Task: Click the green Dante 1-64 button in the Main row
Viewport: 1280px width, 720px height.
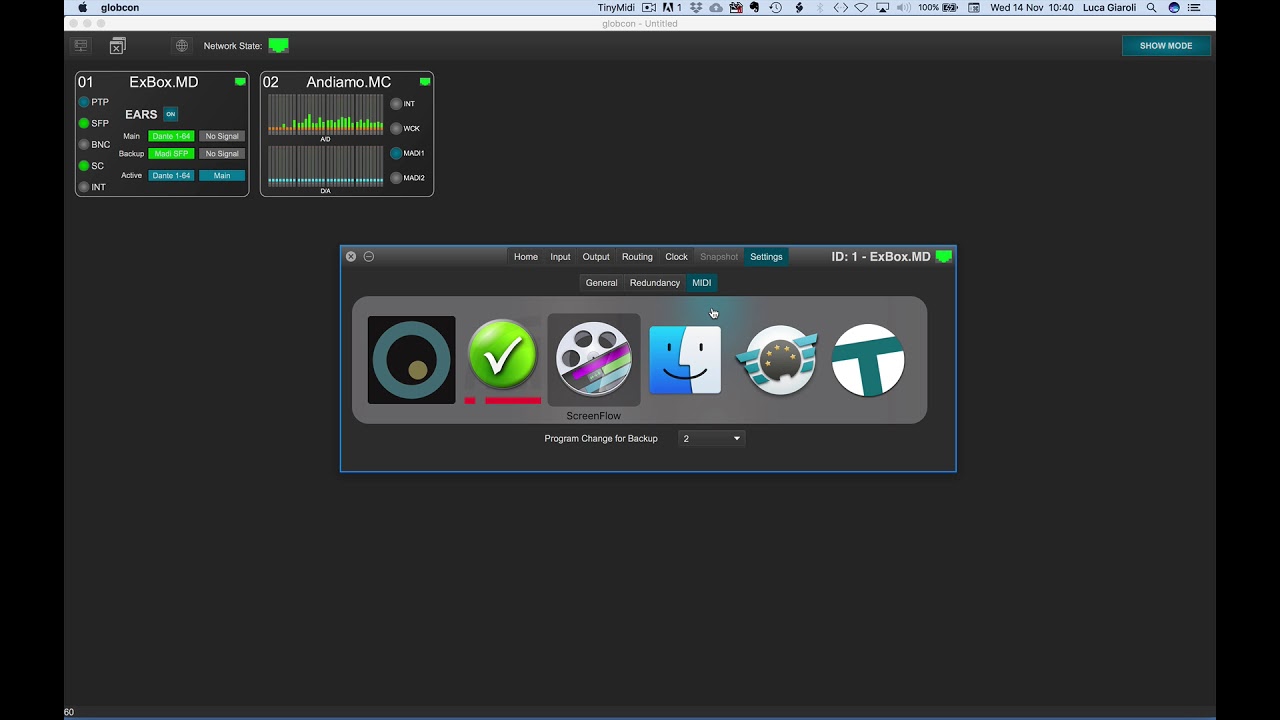Action: (171, 136)
